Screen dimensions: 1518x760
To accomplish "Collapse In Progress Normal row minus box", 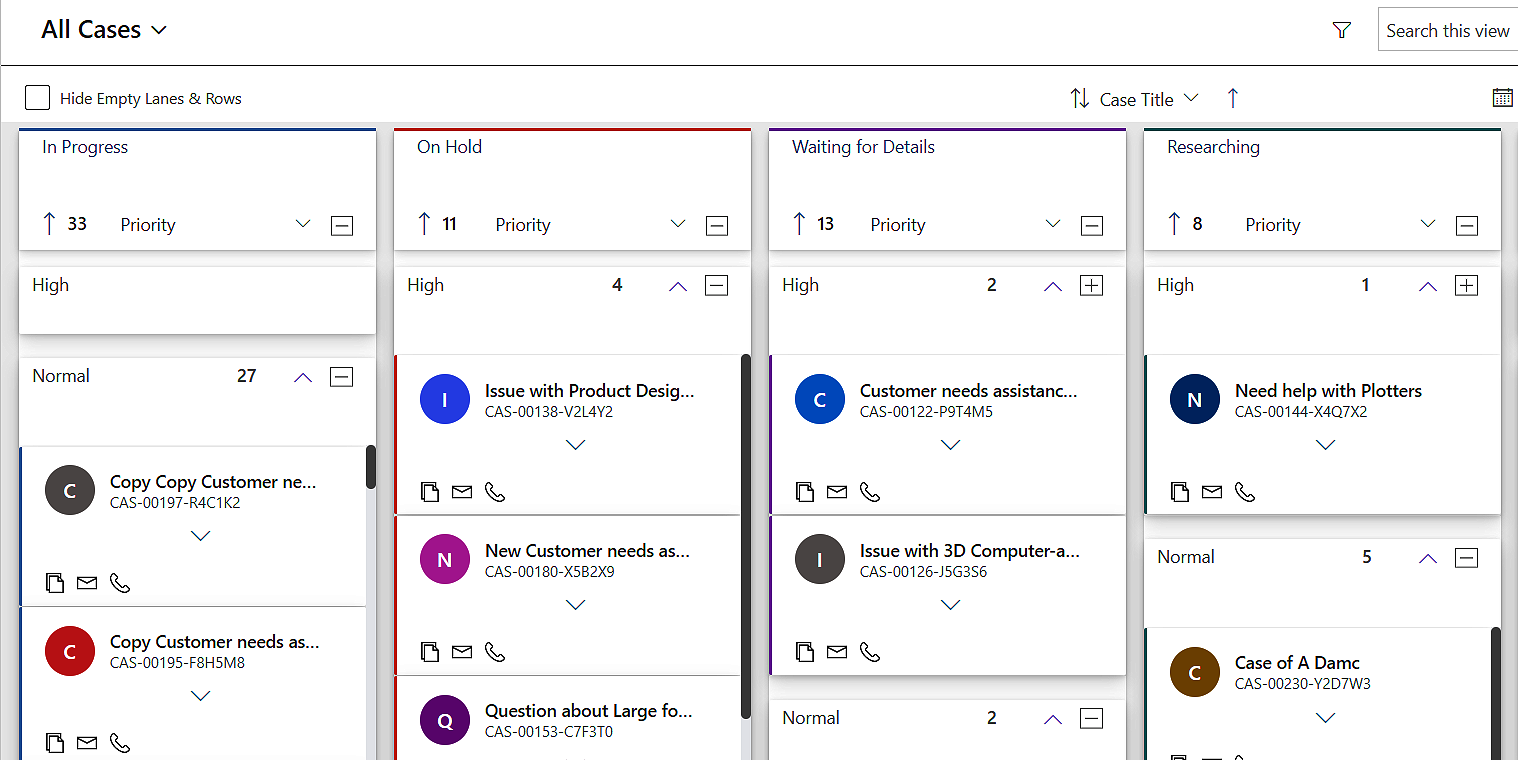I will coord(342,377).
